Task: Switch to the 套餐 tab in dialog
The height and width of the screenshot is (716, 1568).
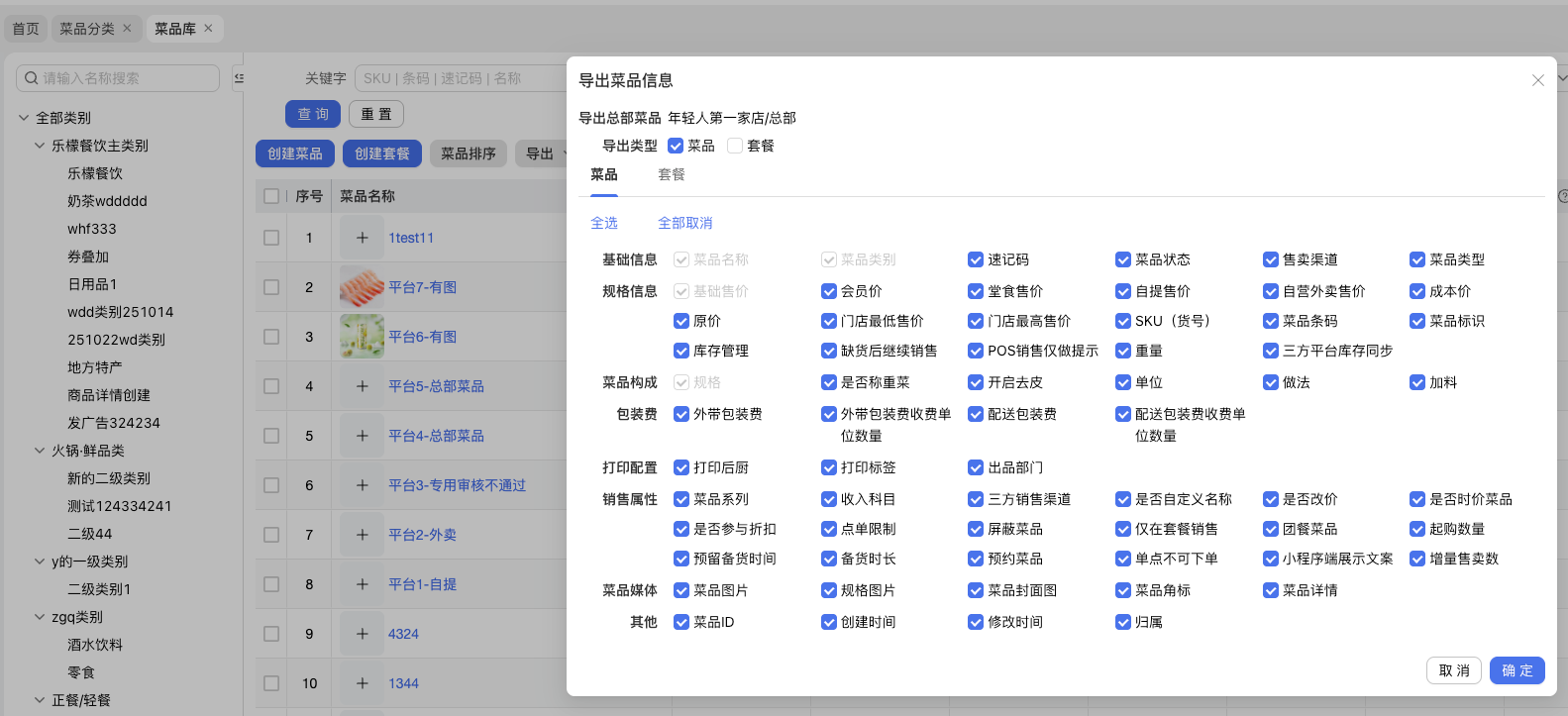Action: pos(672,175)
